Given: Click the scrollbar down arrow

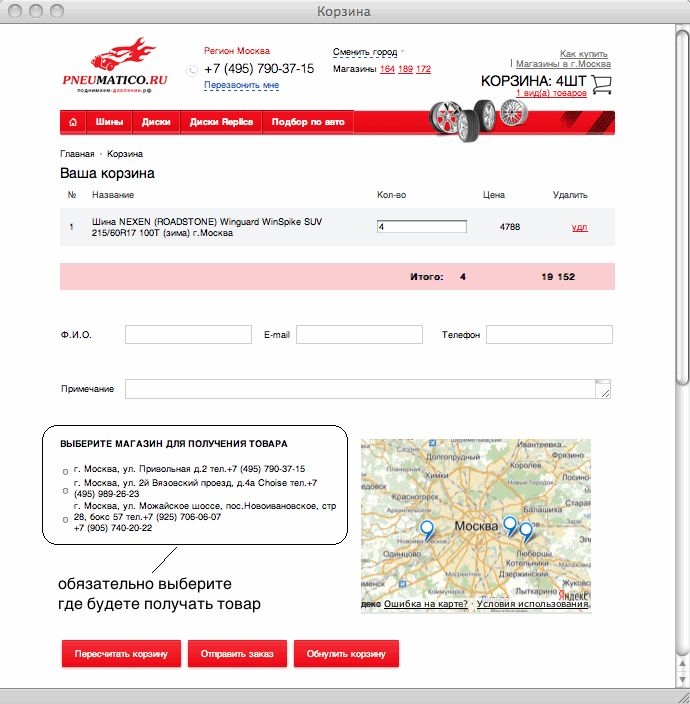Looking at the screenshot, I should click(x=682, y=679).
